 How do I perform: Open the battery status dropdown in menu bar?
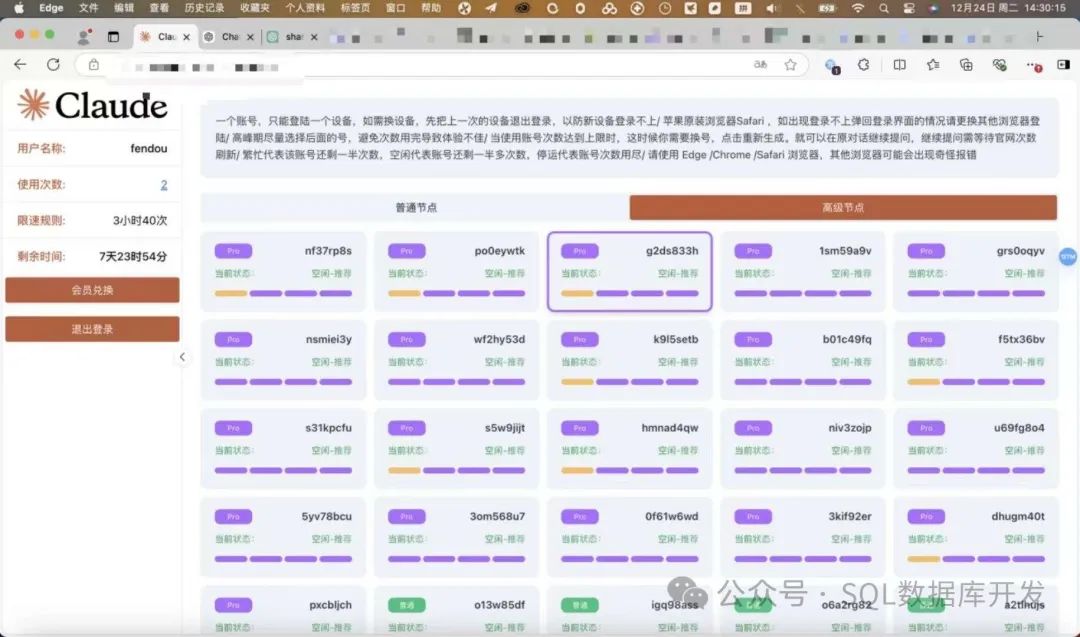click(x=826, y=8)
